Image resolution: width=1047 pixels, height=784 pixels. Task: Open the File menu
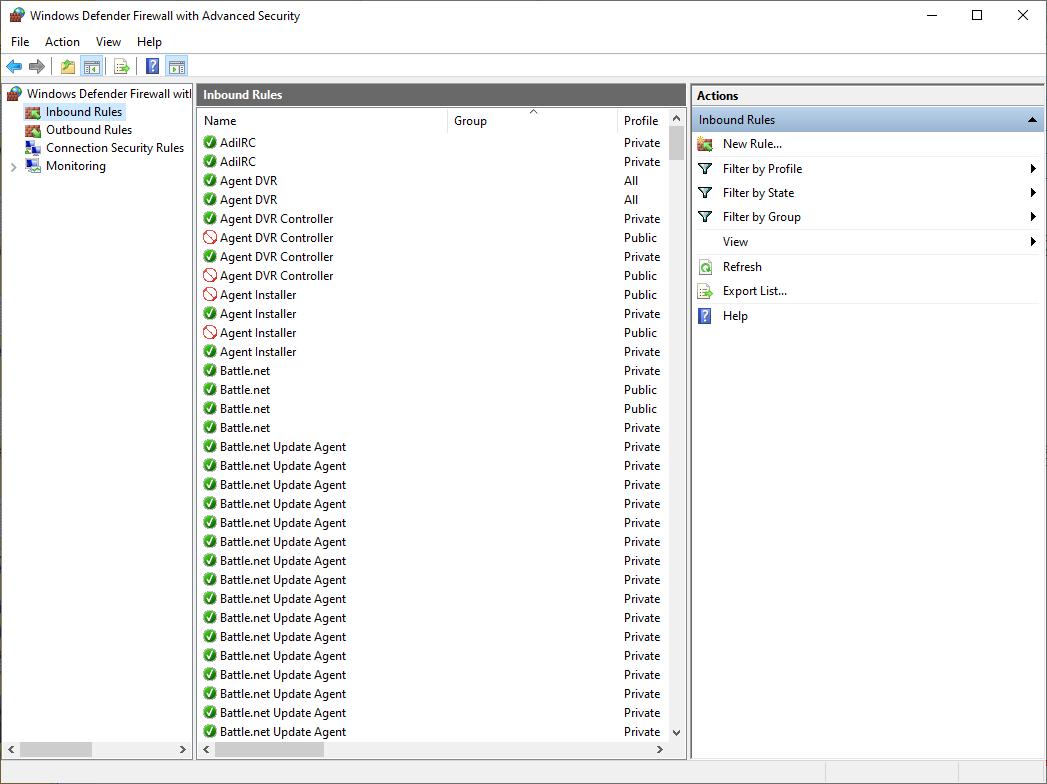pos(20,41)
